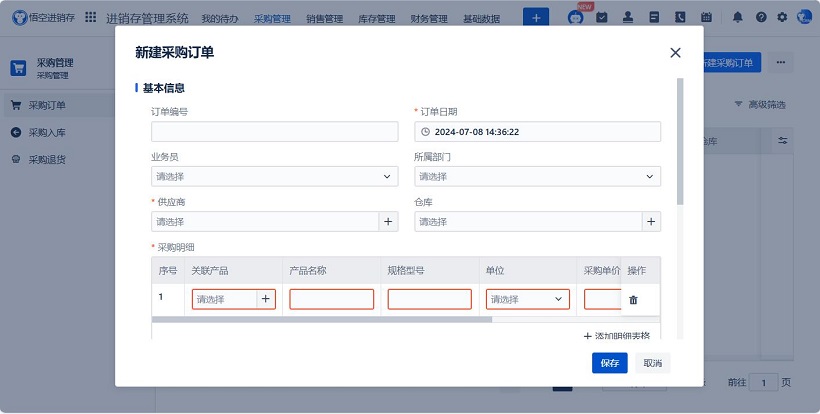Click the user avatar in top right
This screenshot has width=820, height=414.
click(x=804, y=17)
